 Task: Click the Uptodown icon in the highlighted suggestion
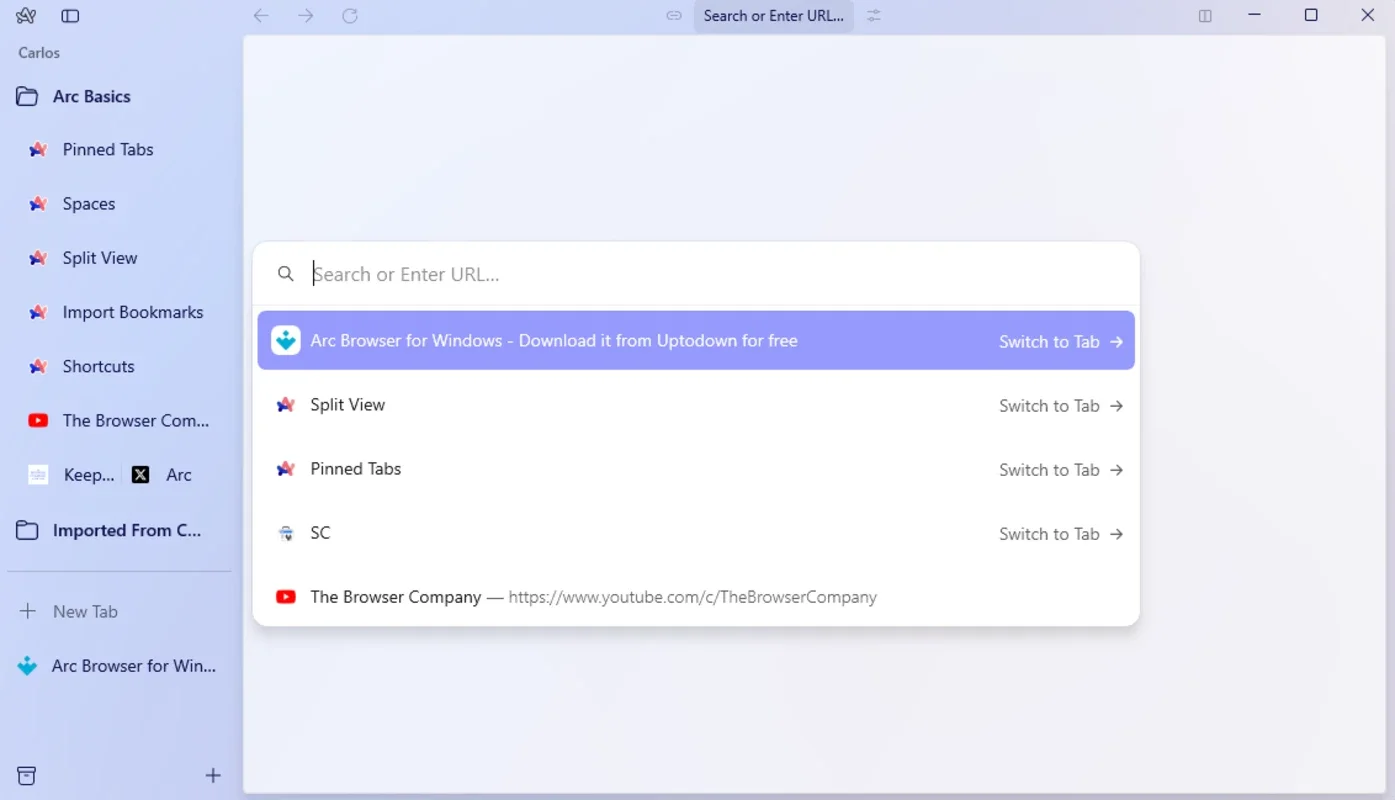[286, 341]
